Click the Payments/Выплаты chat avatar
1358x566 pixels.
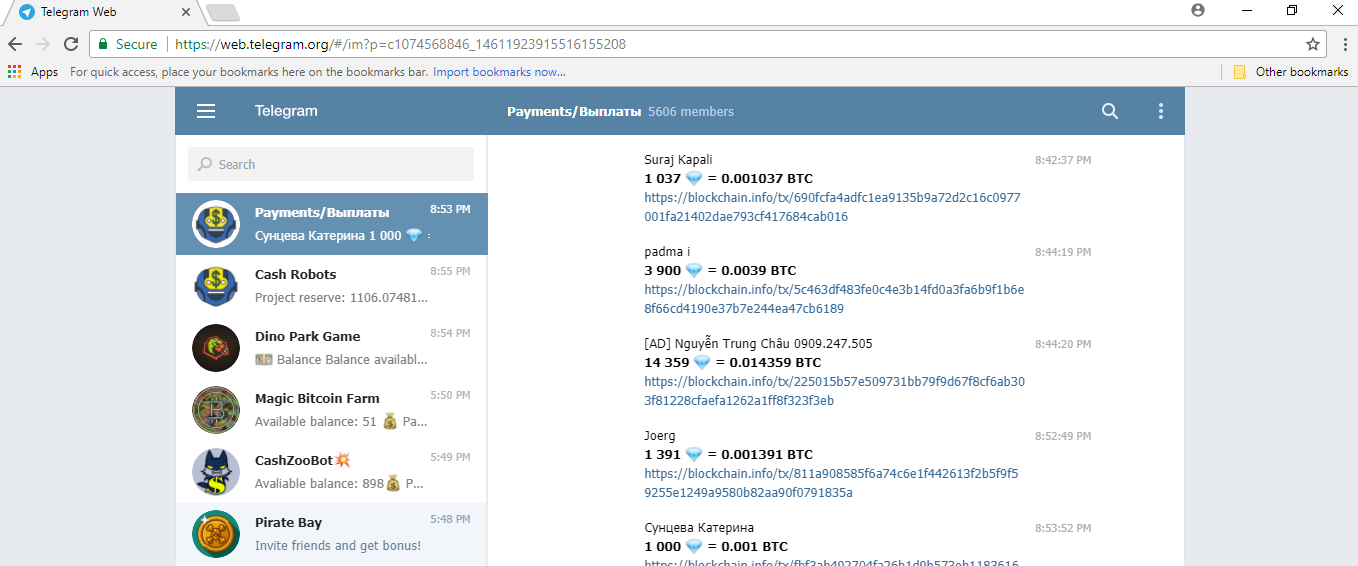click(x=216, y=224)
